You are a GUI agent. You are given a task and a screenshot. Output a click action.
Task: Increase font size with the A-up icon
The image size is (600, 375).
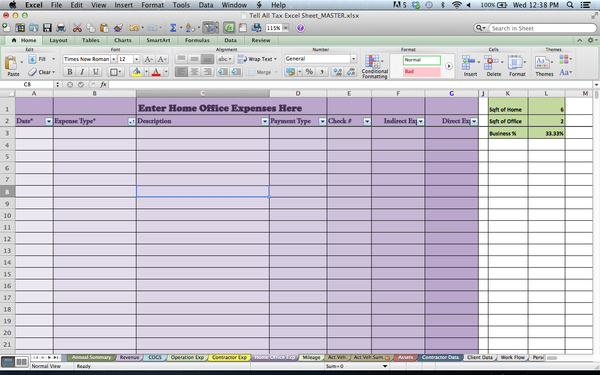tap(148, 59)
